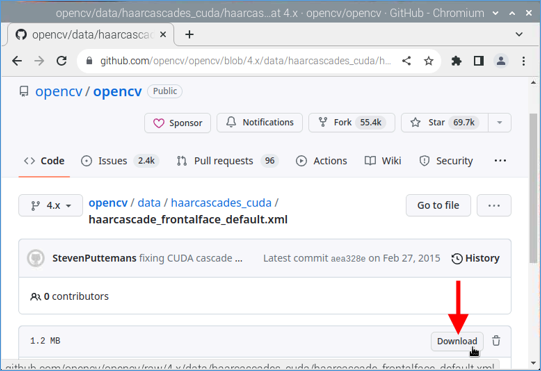Open the Star lists dropdown arrow
The width and height of the screenshot is (541, 371).
[x=499, y=123]
